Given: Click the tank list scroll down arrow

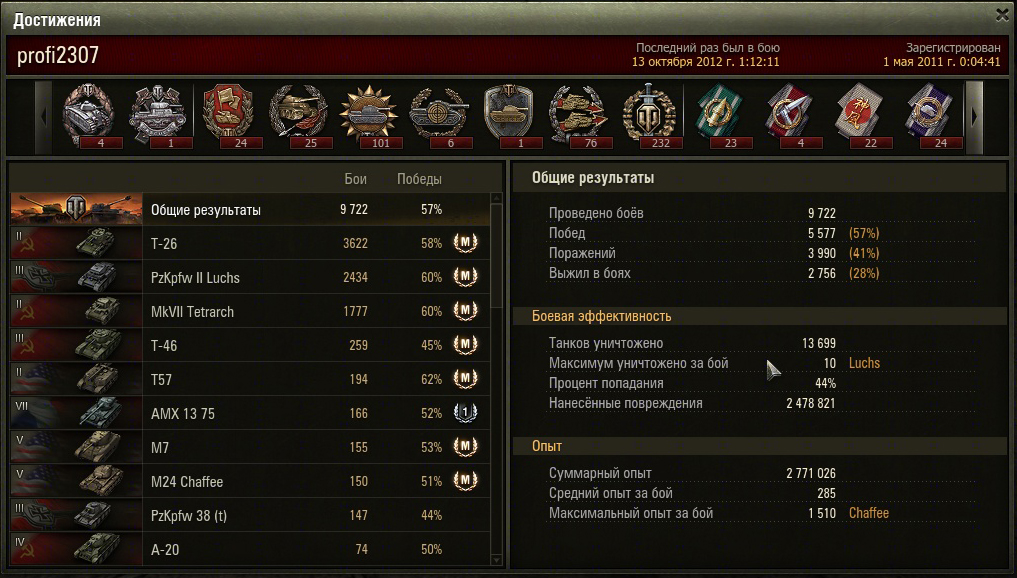Looking at the screenshot, I should [x=497, y=560].
